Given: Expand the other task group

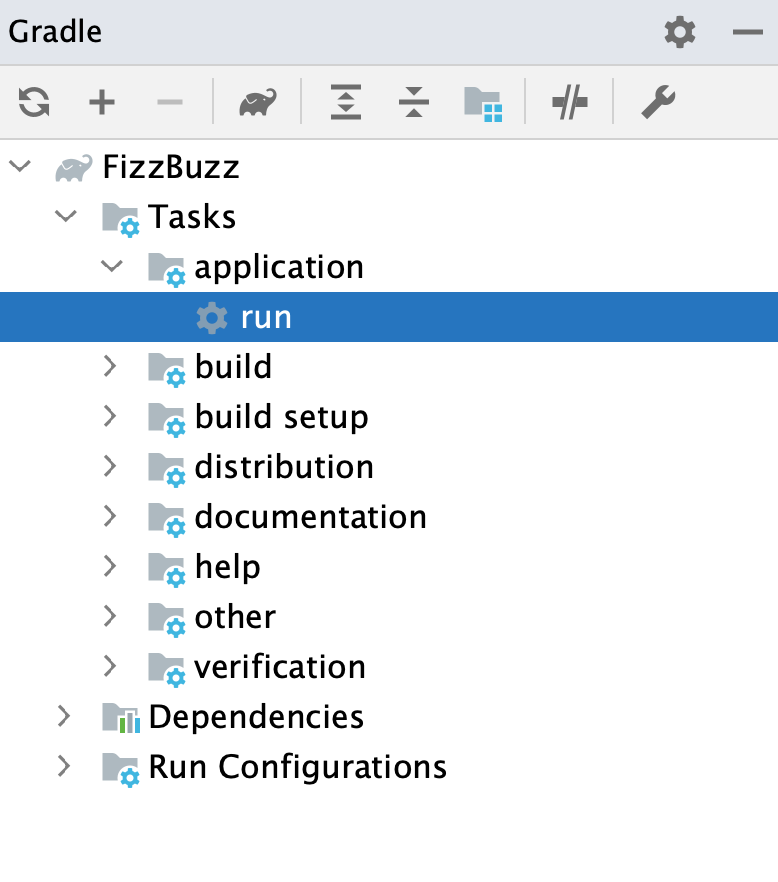Looking at the screenshot, I should tap(110, 616).
